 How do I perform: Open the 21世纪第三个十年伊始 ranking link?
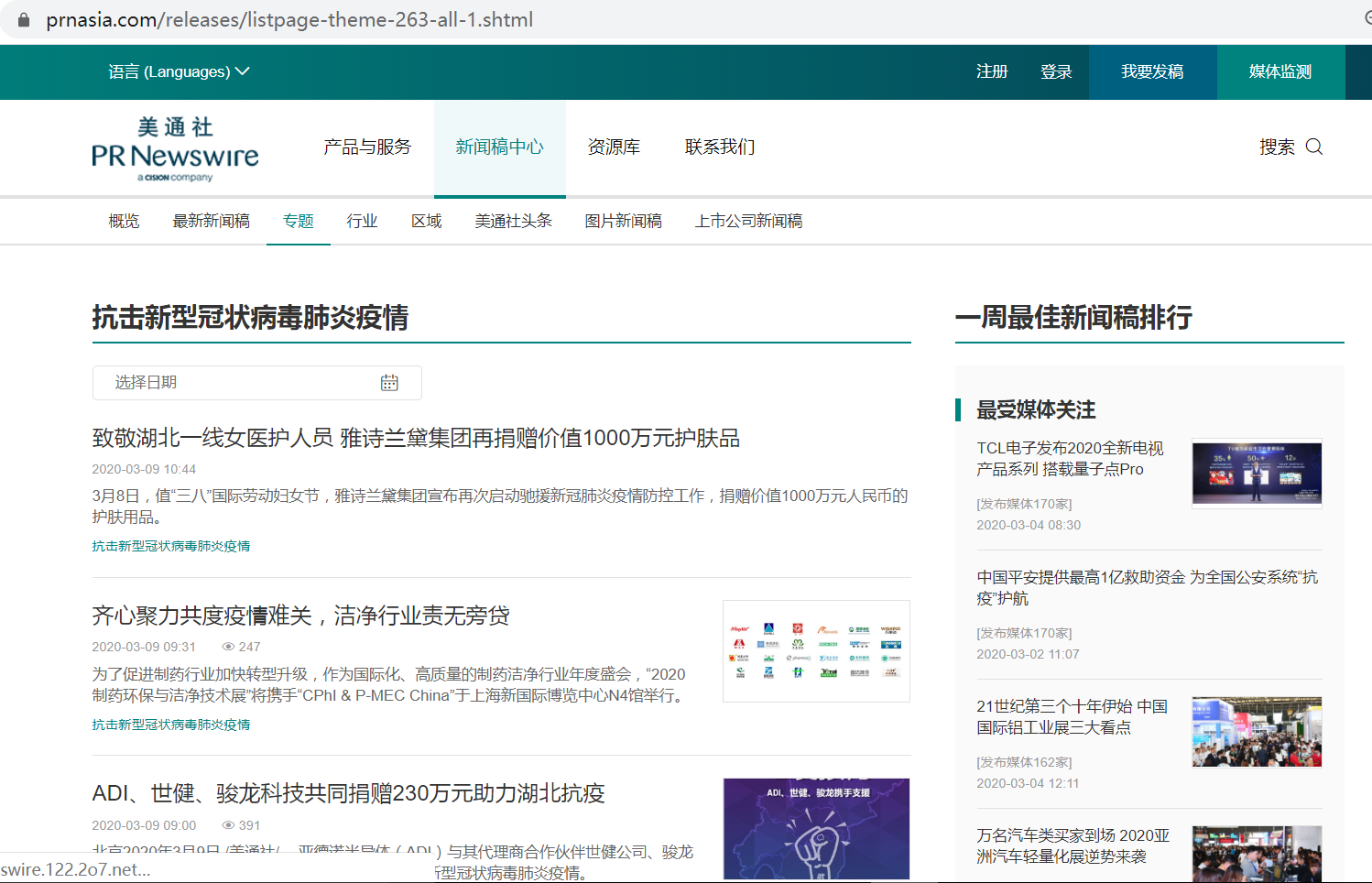click(1072, 716)
